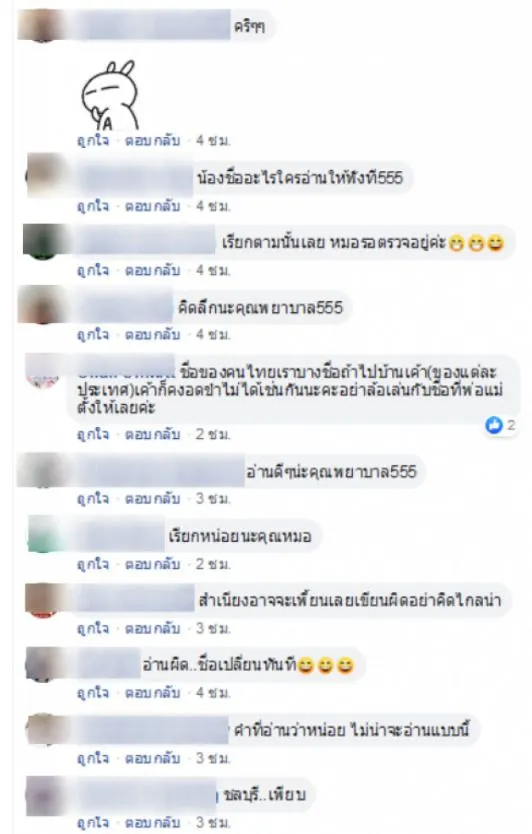Like the comment 'คริๆๆ' with ถูกใจ link

[93, 141]
